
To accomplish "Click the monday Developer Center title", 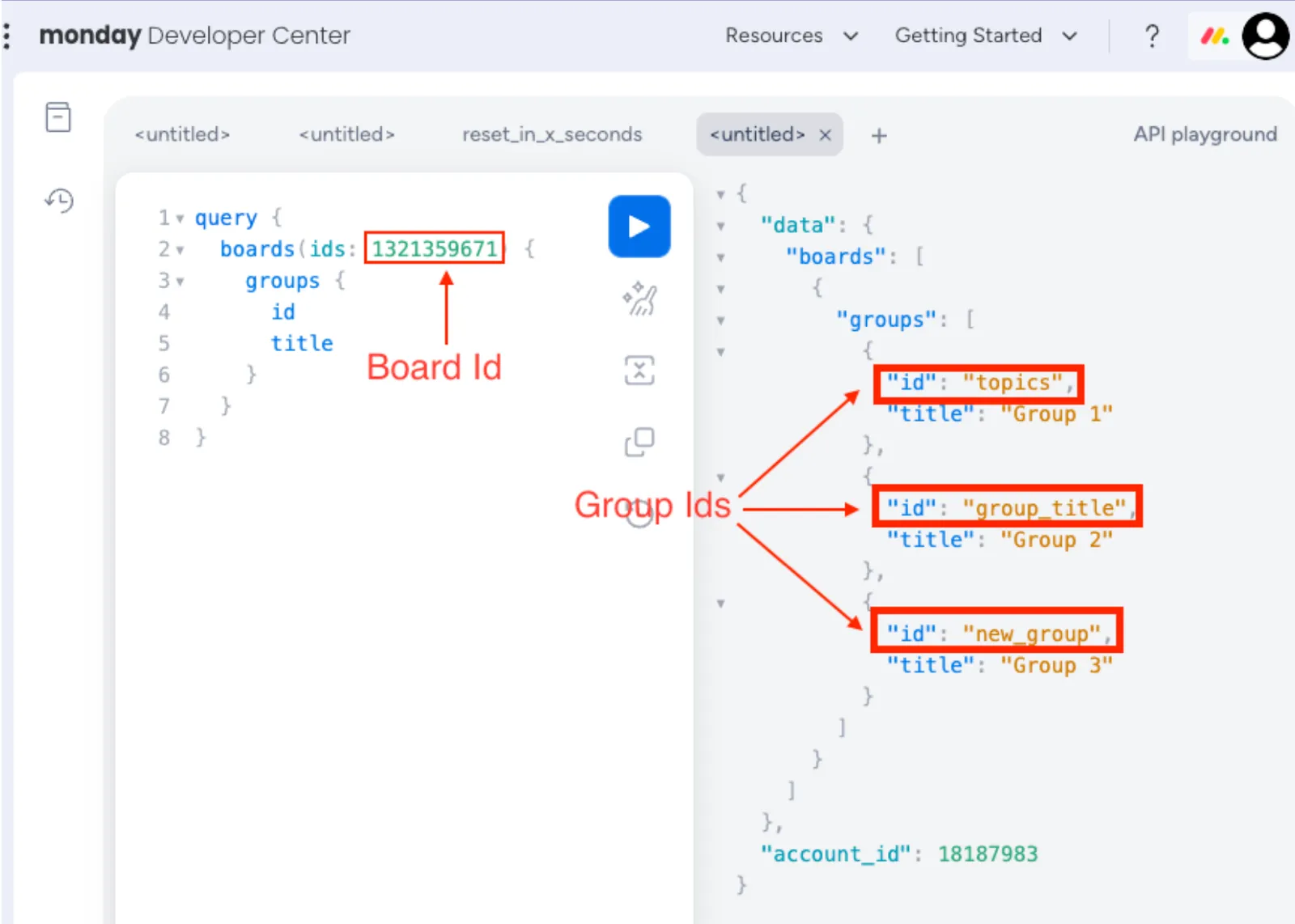I will (x=194, y=36).
